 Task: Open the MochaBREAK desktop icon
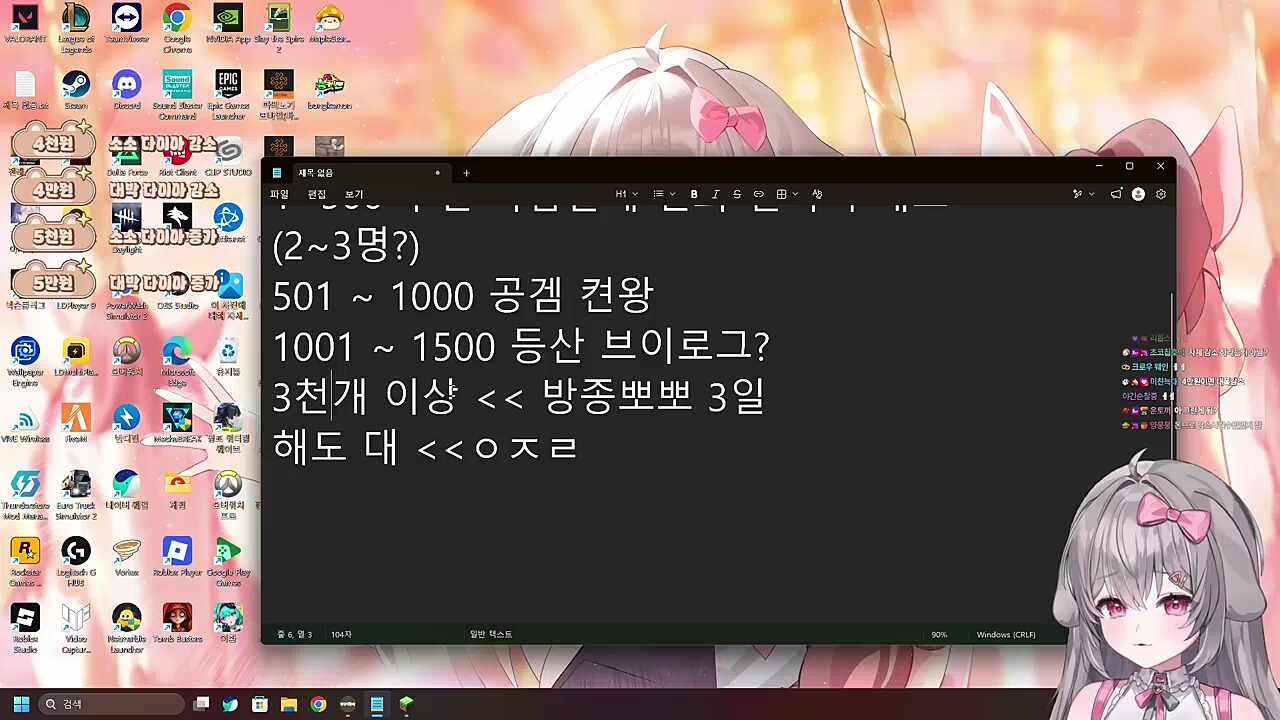(177, 423)
